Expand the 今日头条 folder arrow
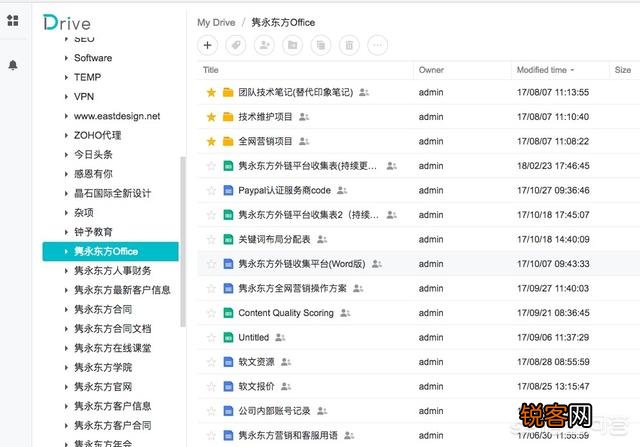The image size is (640, 447). click(66, 155)
